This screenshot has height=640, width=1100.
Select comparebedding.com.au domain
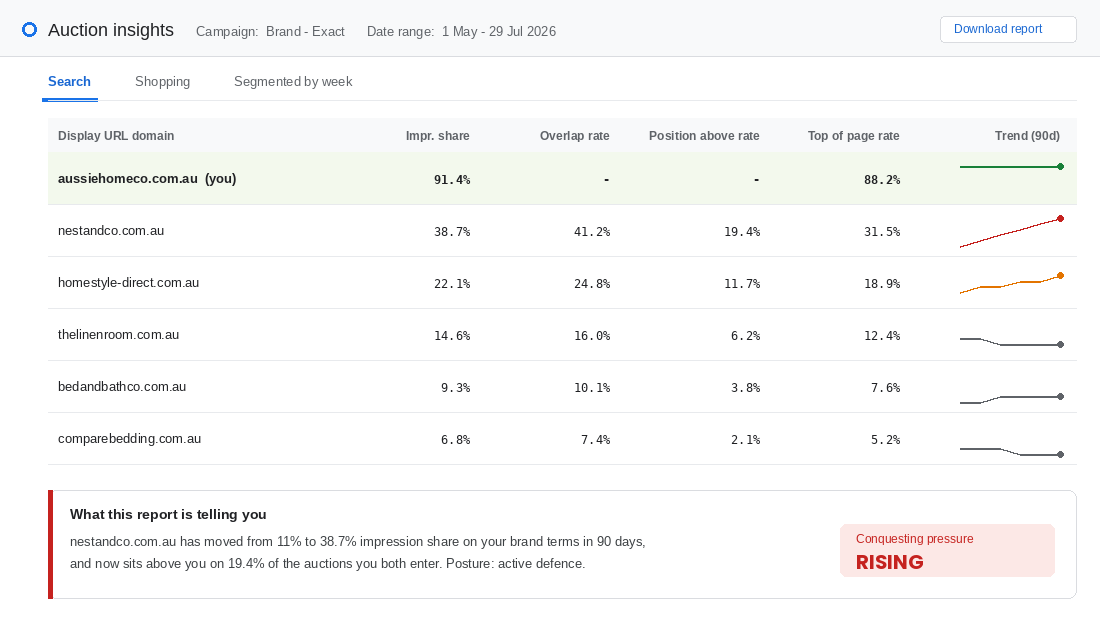pos(129,438)
